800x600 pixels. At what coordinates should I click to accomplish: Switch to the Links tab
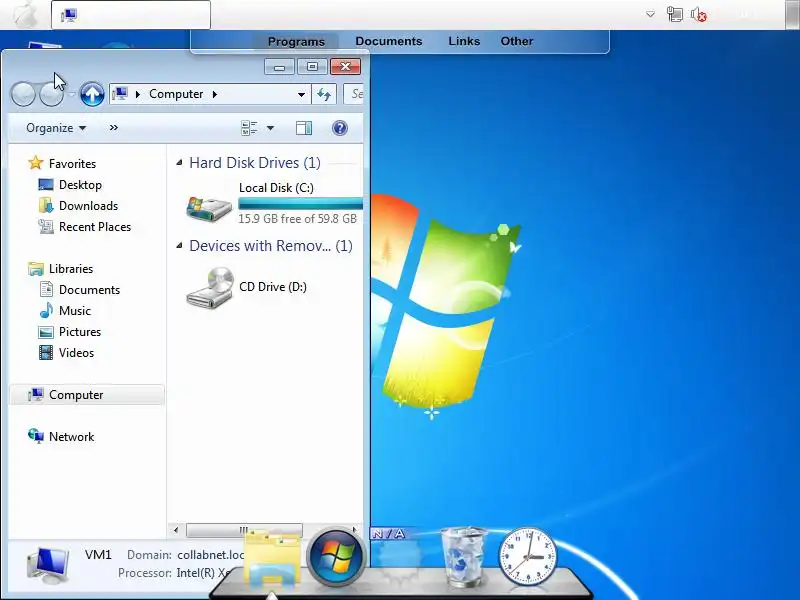click(464, 41)
